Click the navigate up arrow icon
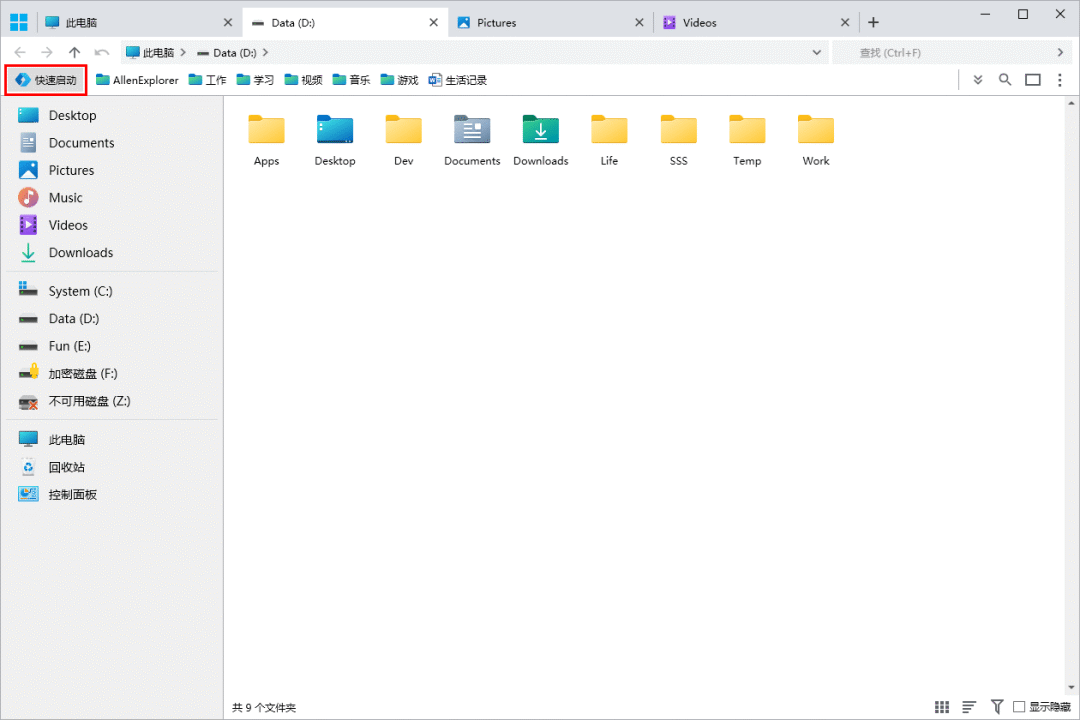This screenshot has height=720, width=1080. click(74, 52)
